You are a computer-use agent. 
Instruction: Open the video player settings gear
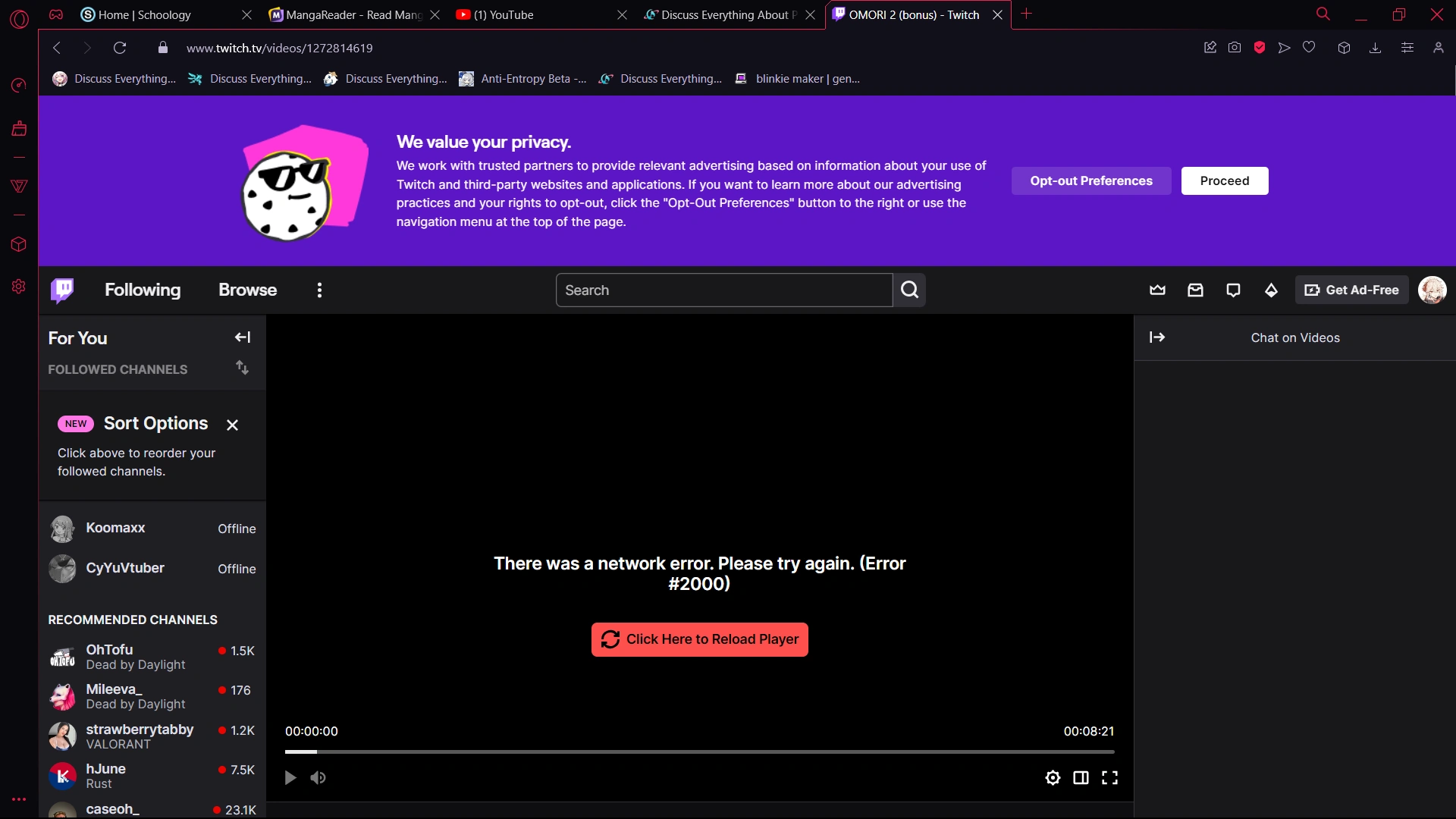[1053, 777]
